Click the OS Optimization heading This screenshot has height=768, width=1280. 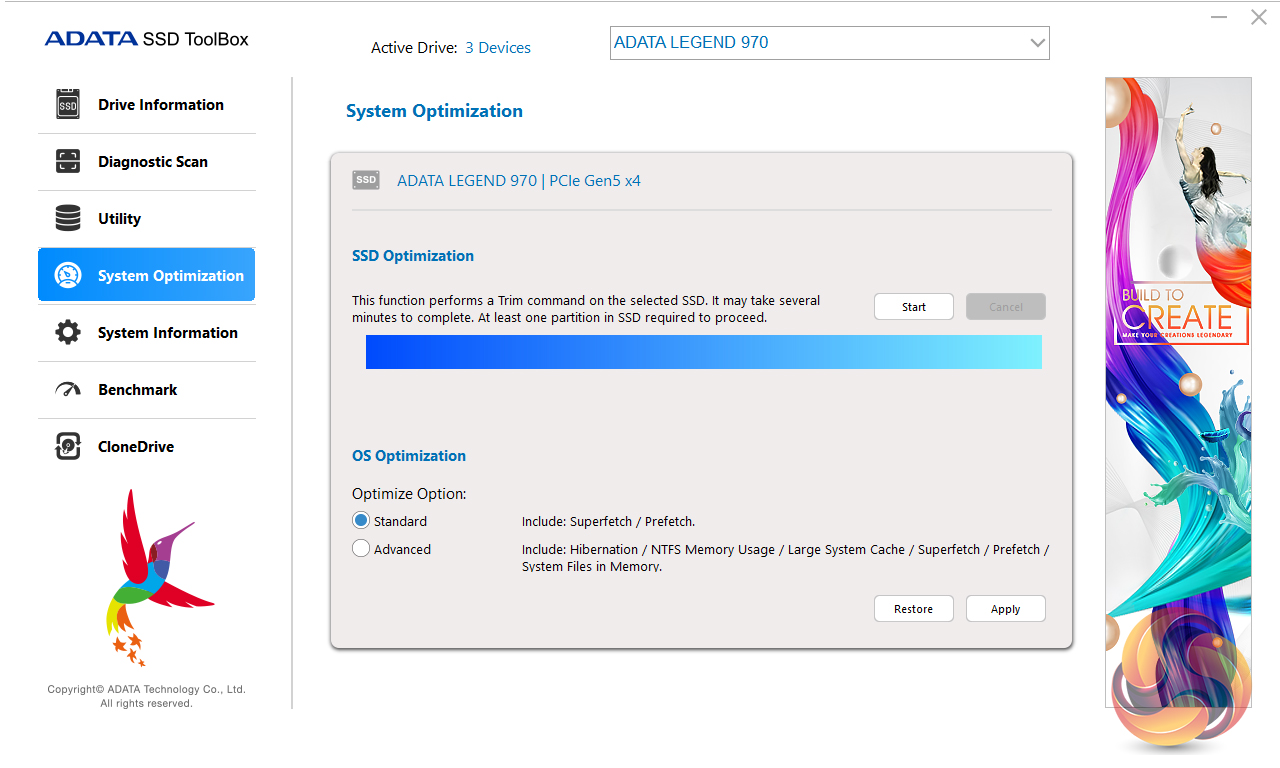[x=409, y=456]
